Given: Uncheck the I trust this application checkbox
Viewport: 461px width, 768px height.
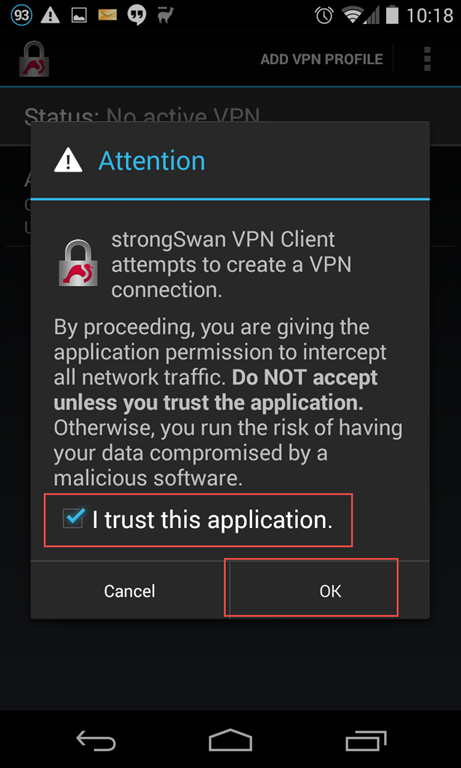Looking at the screenshot, I should coord(73,518).
